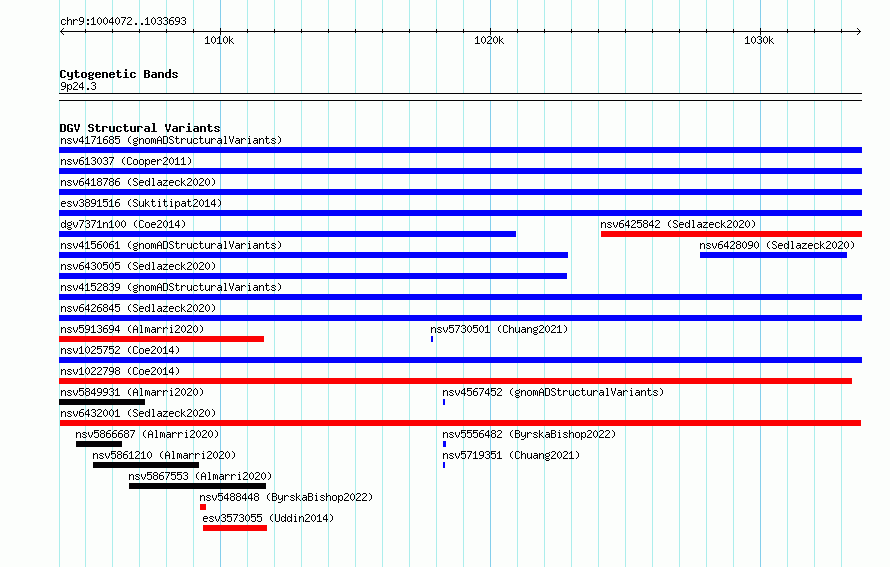Click the red nsv6432001 variant bar
This screenshot has height=567, width=890.
(460, 423)
